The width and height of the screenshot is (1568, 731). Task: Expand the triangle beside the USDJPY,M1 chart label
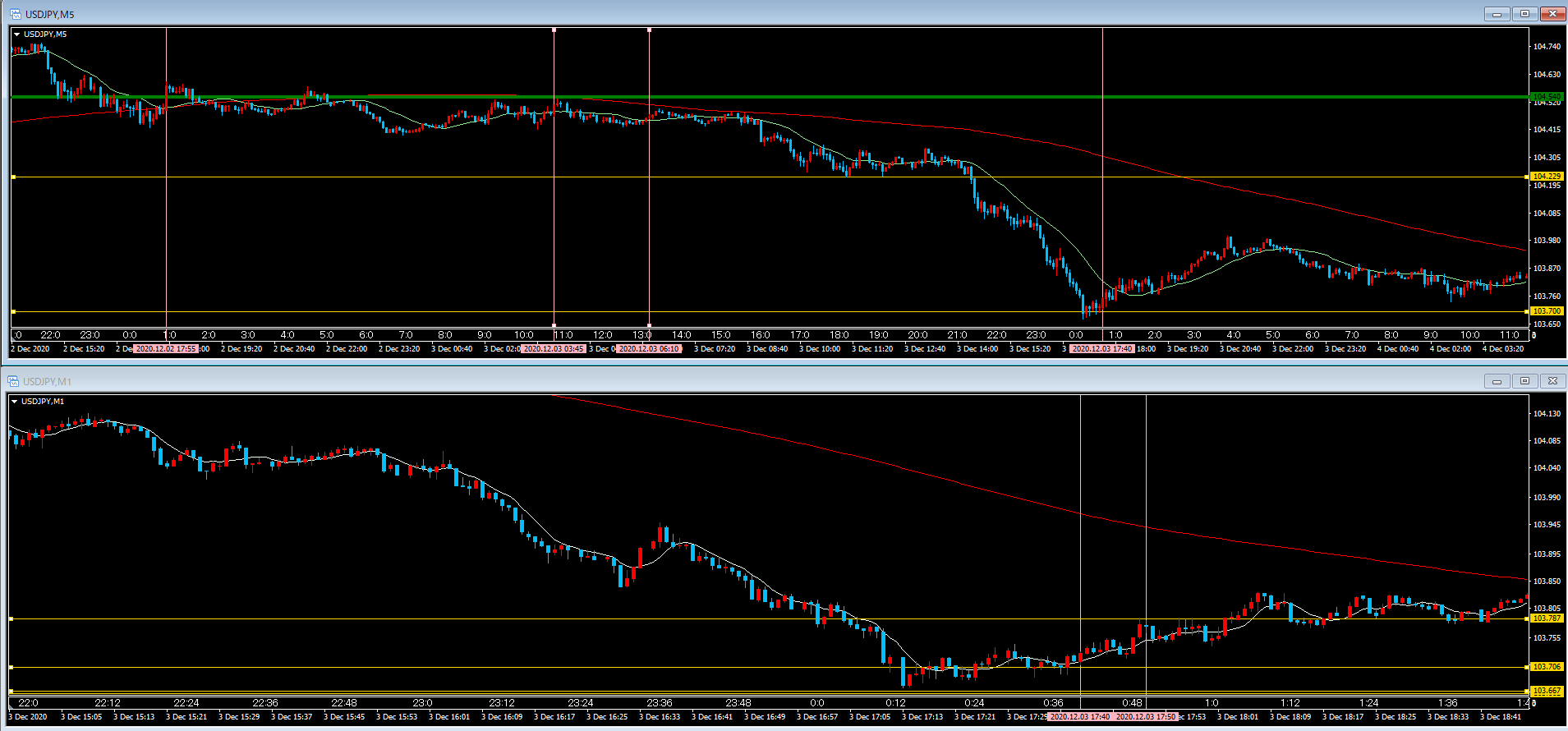[x=14, y=402]
